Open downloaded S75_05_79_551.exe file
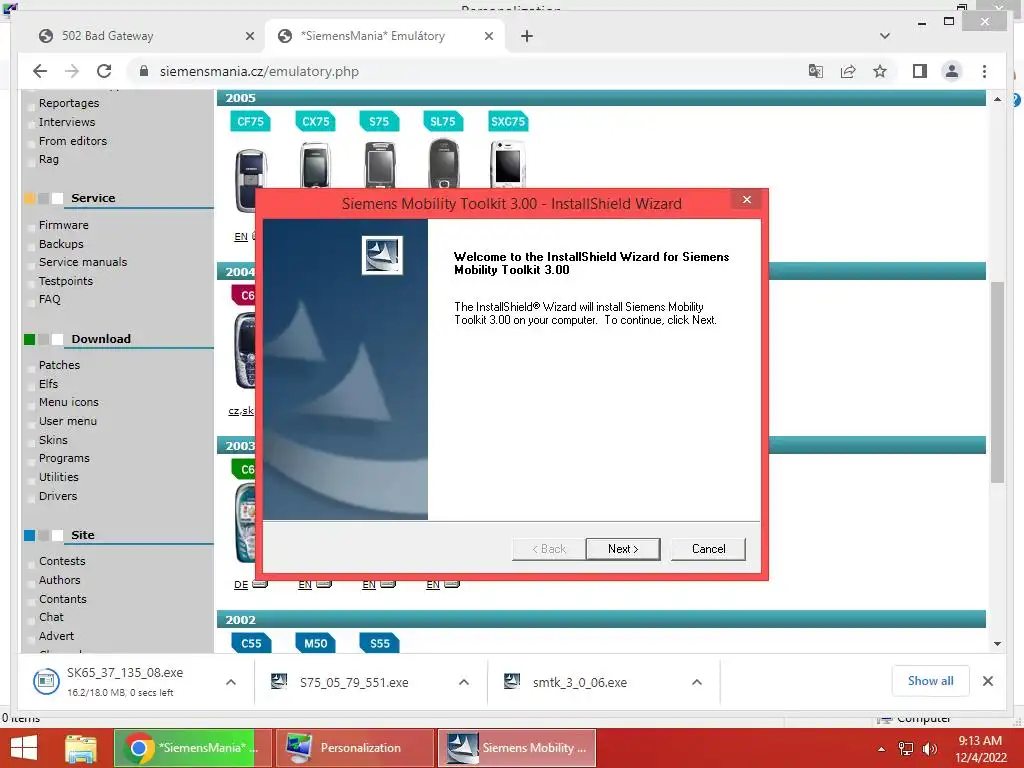 tap(354, 682)
